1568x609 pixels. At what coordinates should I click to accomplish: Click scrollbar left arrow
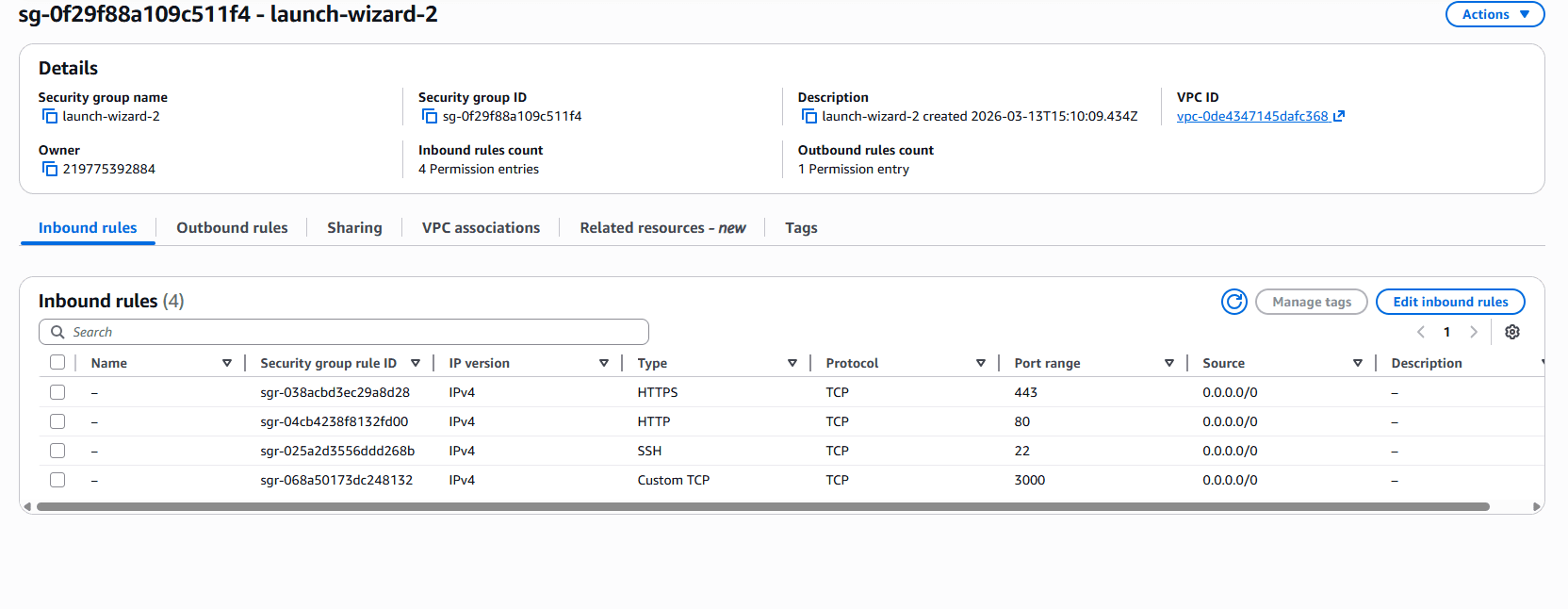pyautogui.click(x=27, y=507)
